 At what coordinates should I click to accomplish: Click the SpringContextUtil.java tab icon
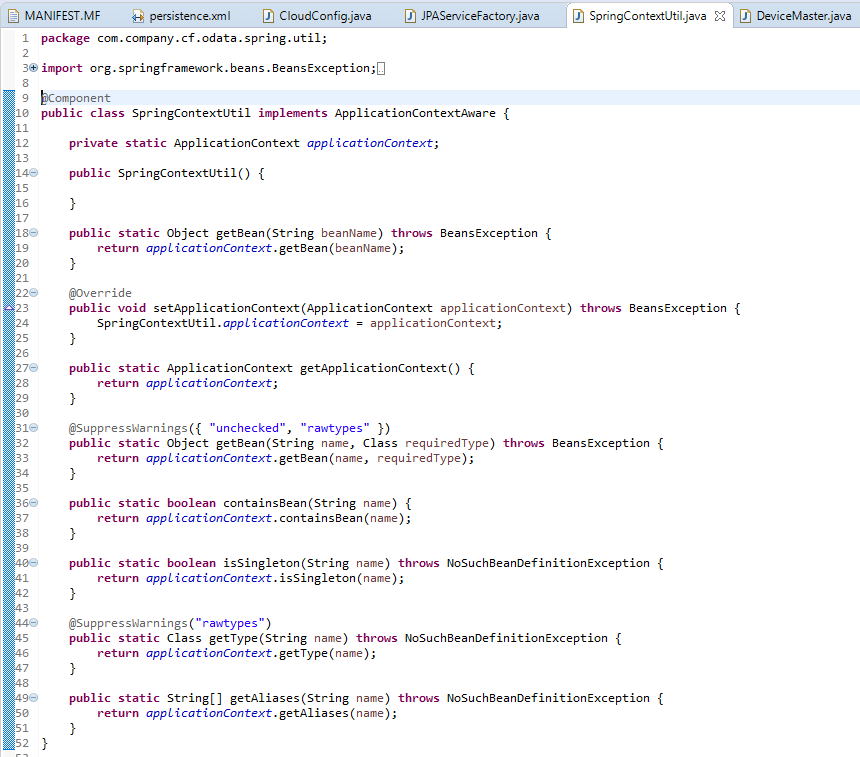pyautogui.click(x=578, y=16)
